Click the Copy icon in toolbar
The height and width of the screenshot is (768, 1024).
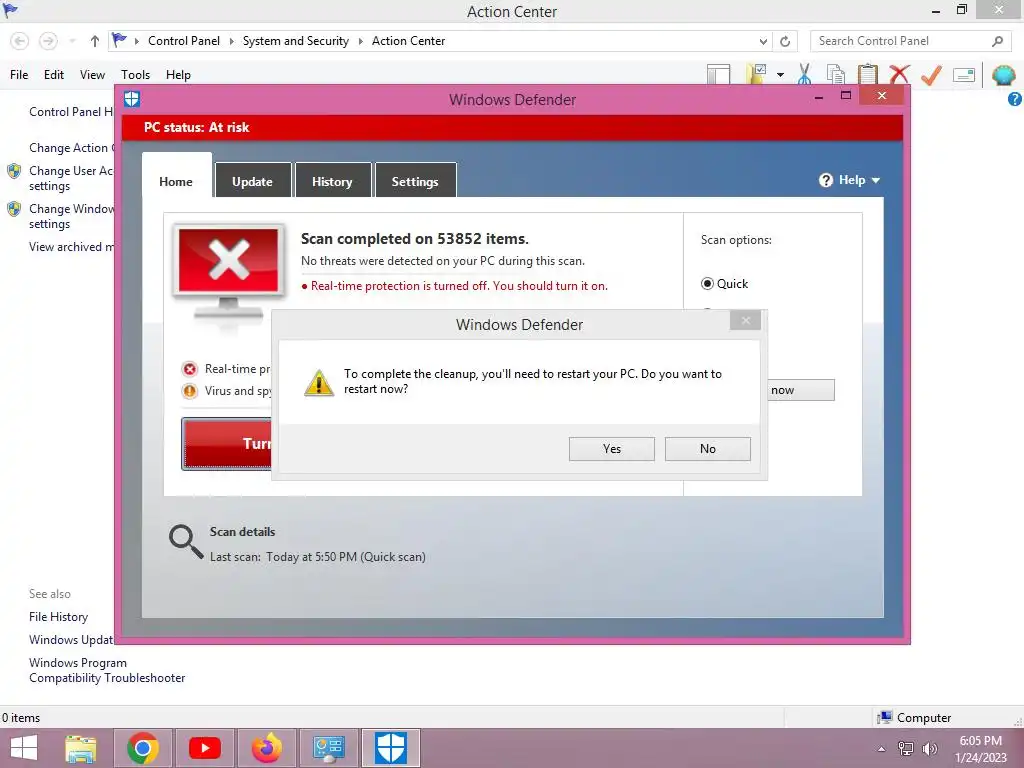point(835,74)
